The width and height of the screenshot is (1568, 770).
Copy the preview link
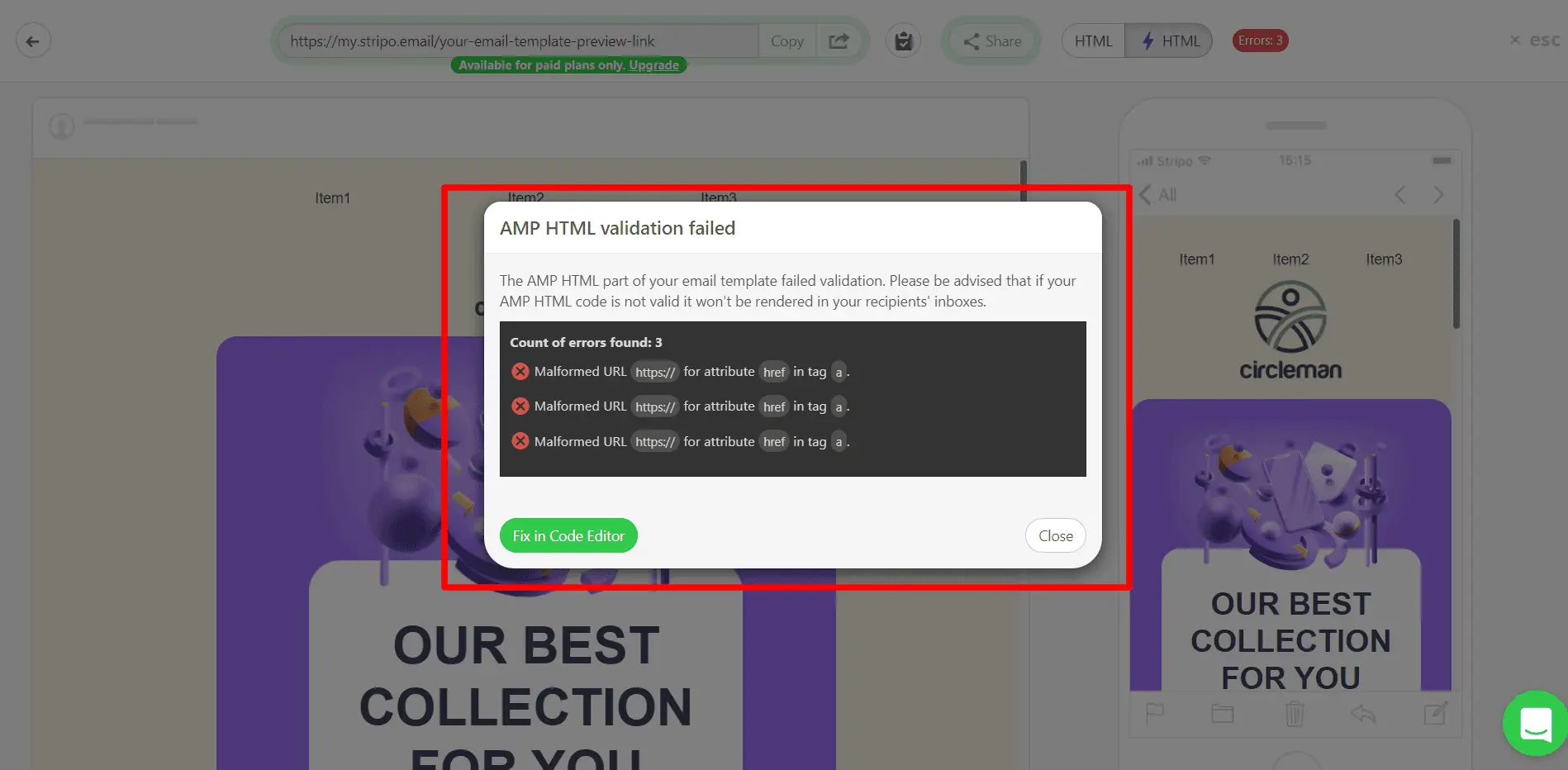[786, 40]
